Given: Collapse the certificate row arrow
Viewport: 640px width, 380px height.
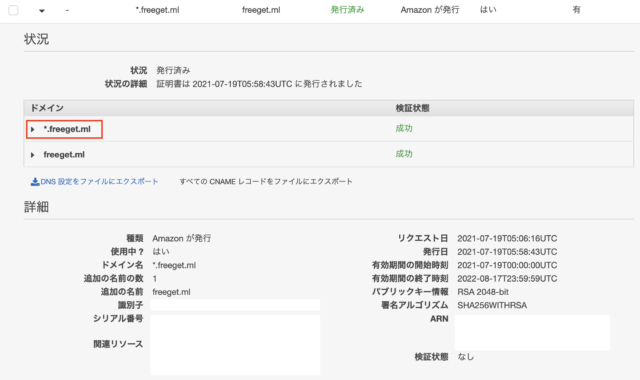Looking at the screenshot, I should point(42,11).
